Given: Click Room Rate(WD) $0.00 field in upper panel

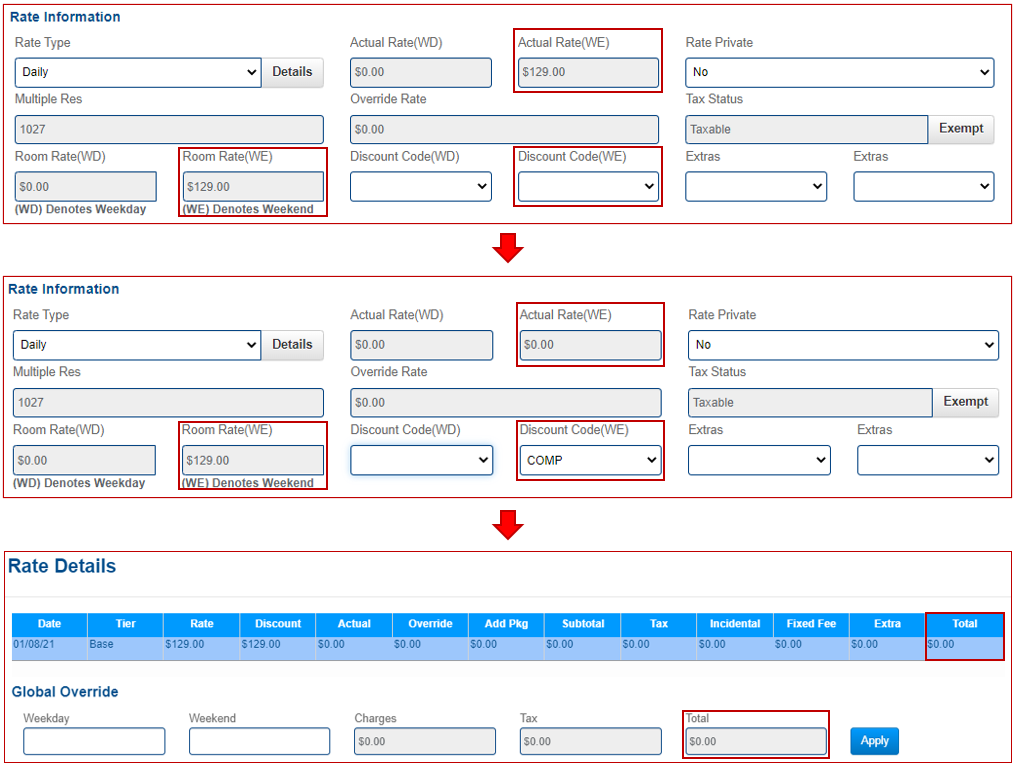Looking at the screenshot, I should coord(86,186).
